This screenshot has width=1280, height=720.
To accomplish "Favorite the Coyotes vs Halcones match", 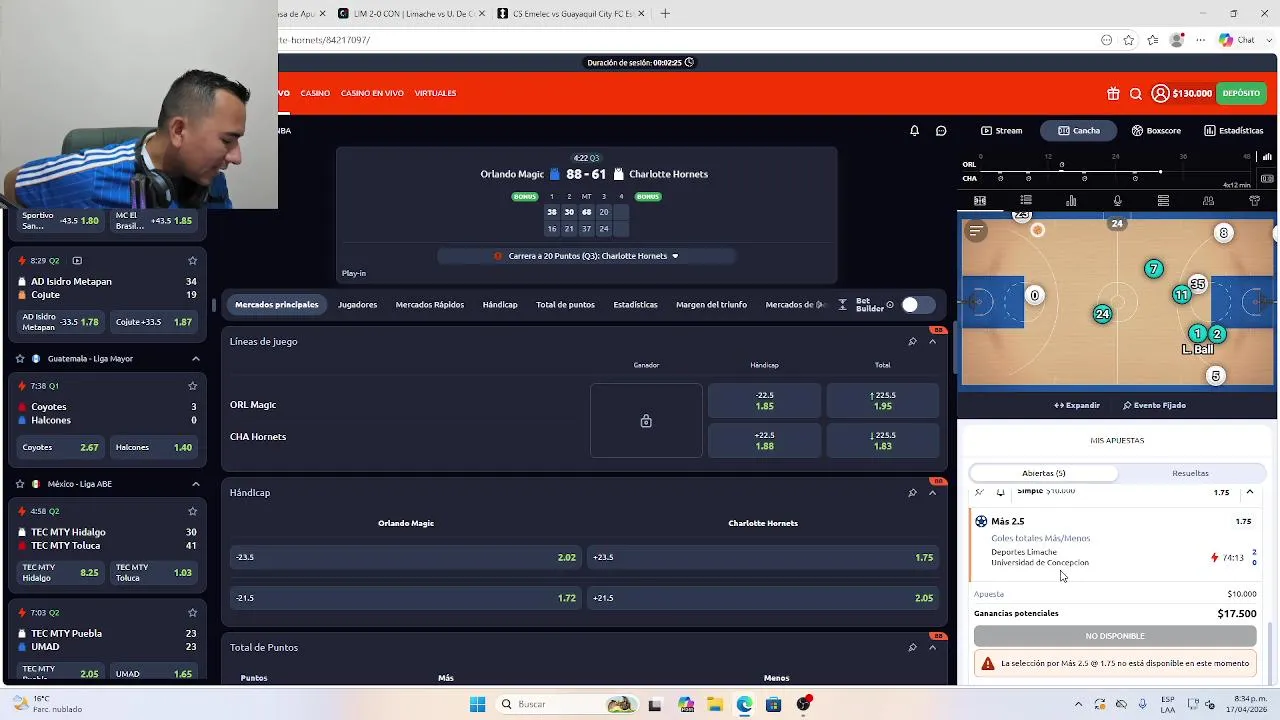I will pos(193,385).
